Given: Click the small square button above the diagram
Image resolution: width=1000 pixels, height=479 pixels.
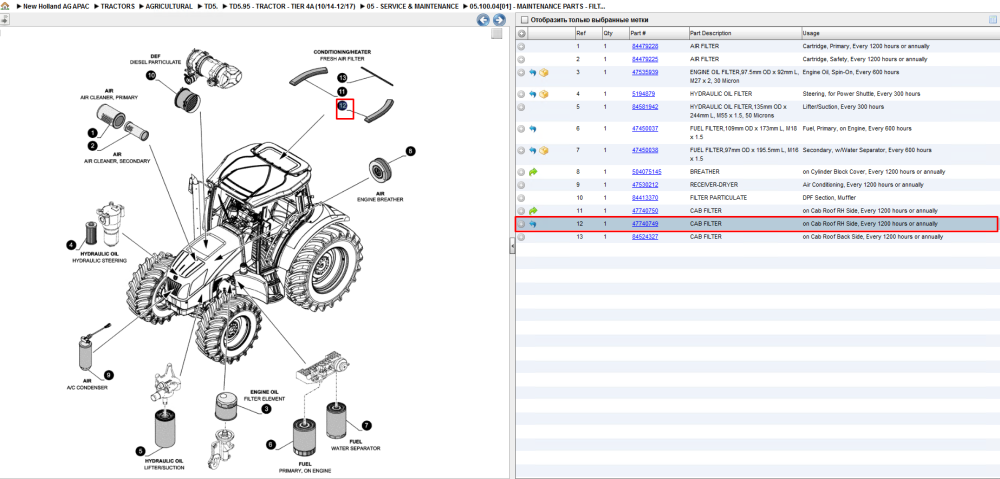Looking at the screenshot, I should click(497, 34).
